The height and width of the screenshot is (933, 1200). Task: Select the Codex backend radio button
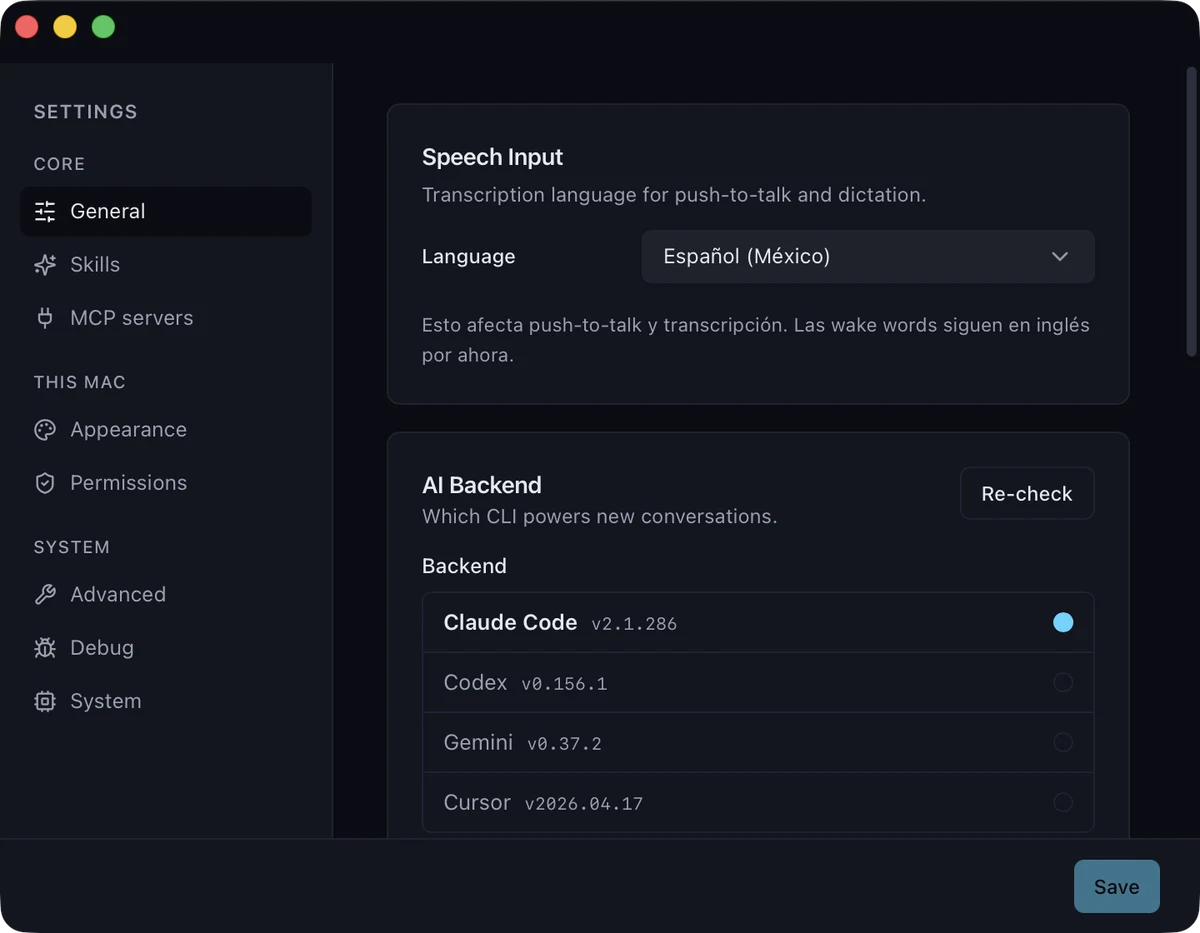tap(1063, 683)
